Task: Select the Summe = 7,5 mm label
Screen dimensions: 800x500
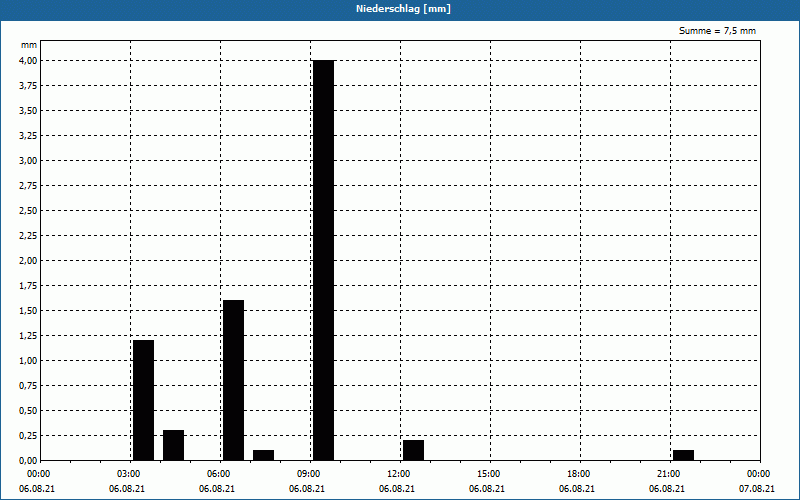Action: (717, 31)
